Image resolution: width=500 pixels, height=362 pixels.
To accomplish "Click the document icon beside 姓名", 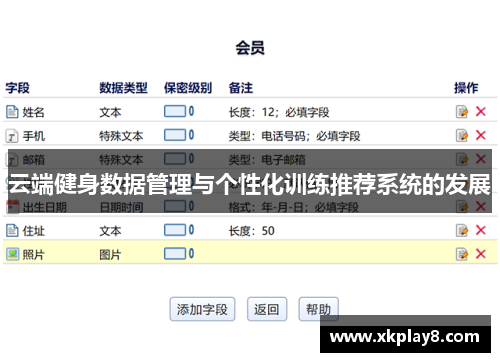I will (x=12, y=112).
